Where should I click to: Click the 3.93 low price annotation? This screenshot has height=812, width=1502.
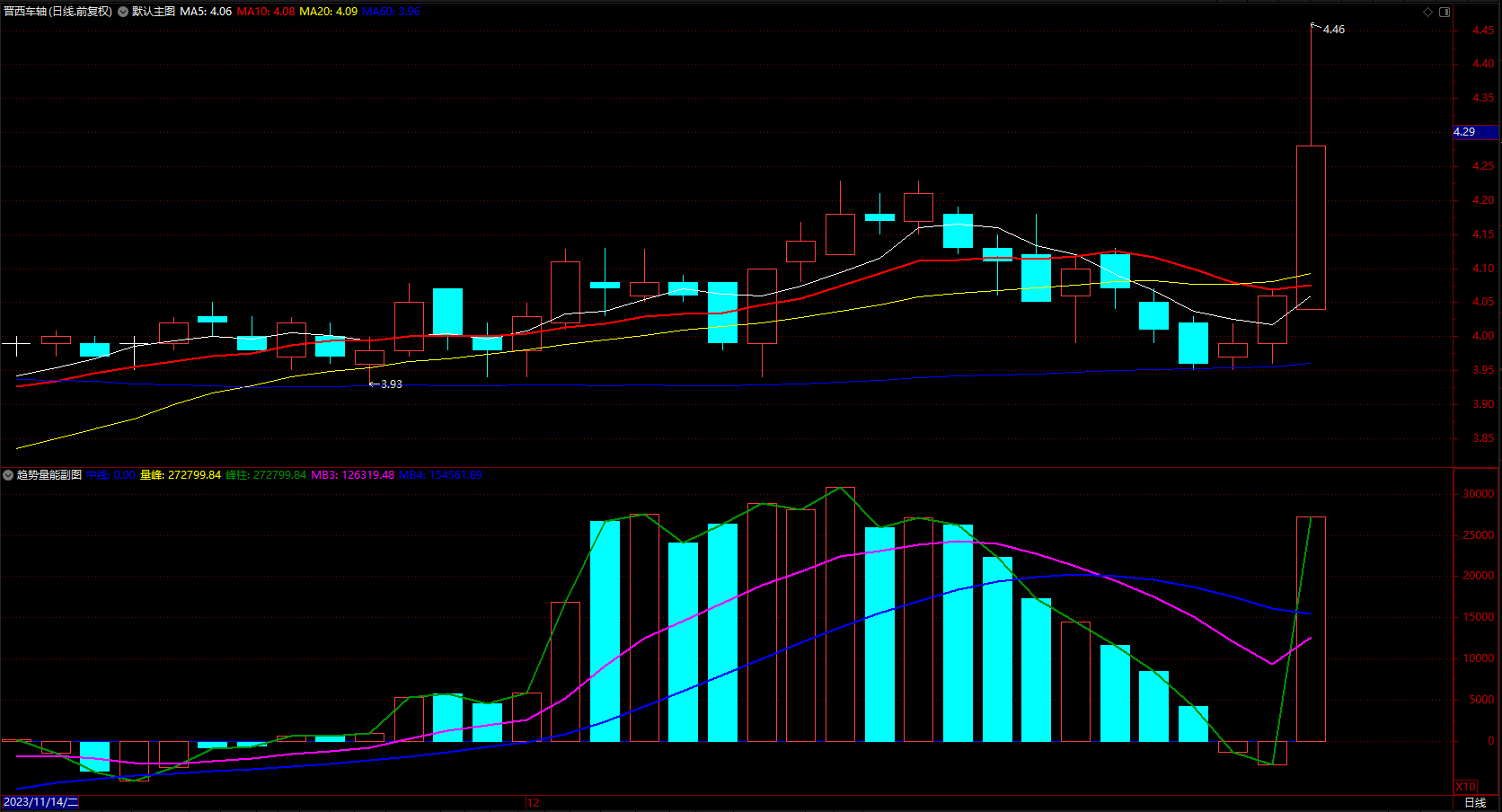point(391,384)
